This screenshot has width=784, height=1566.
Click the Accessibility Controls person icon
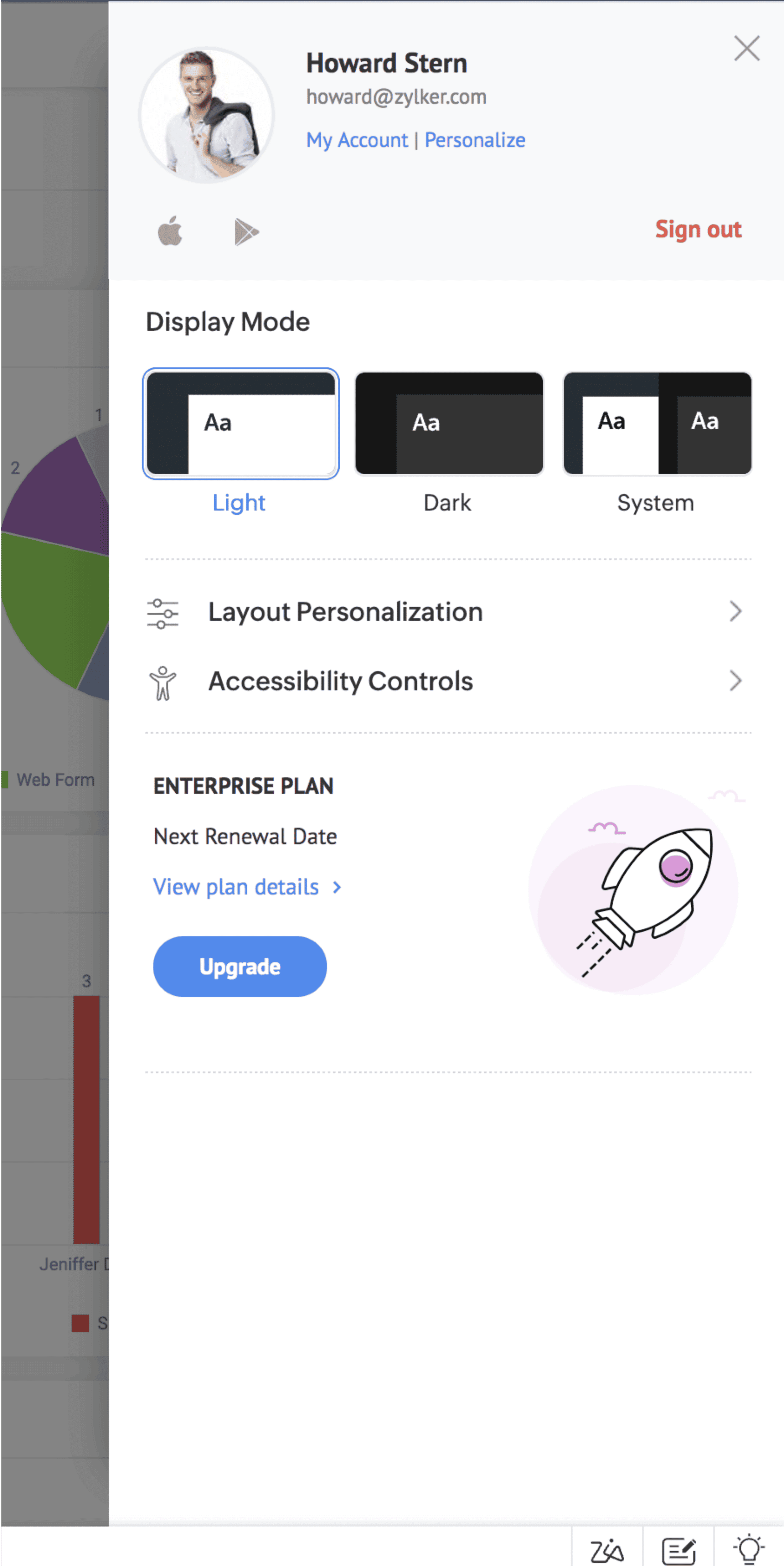point(162,683)
